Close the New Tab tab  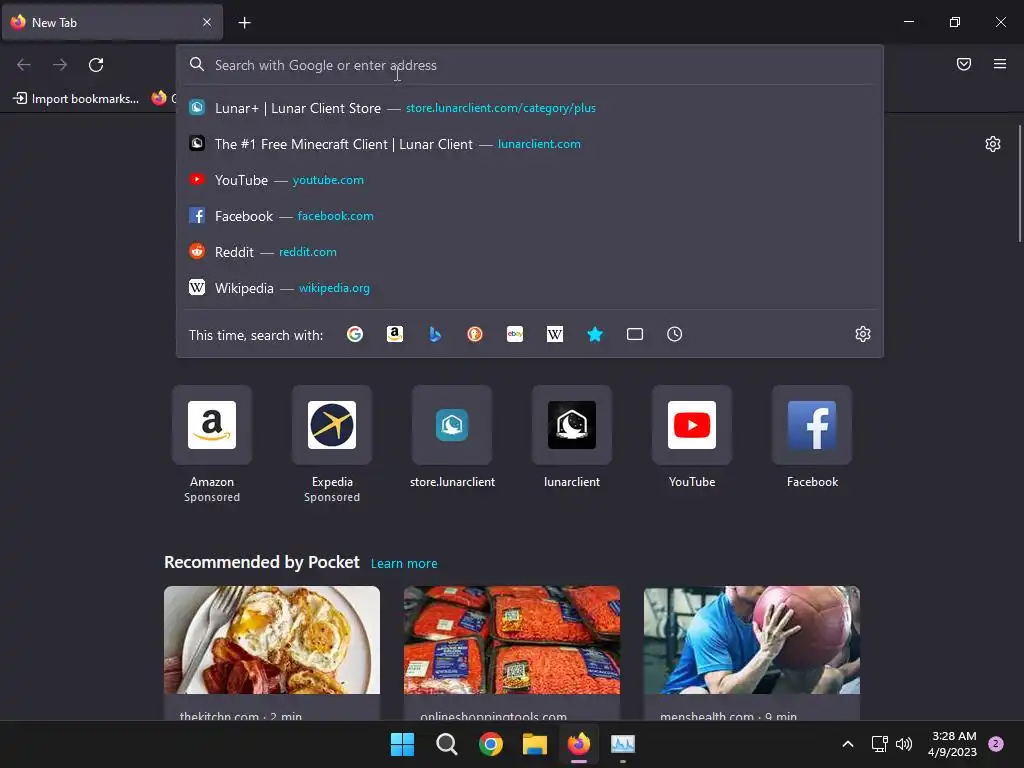(207, 22)
